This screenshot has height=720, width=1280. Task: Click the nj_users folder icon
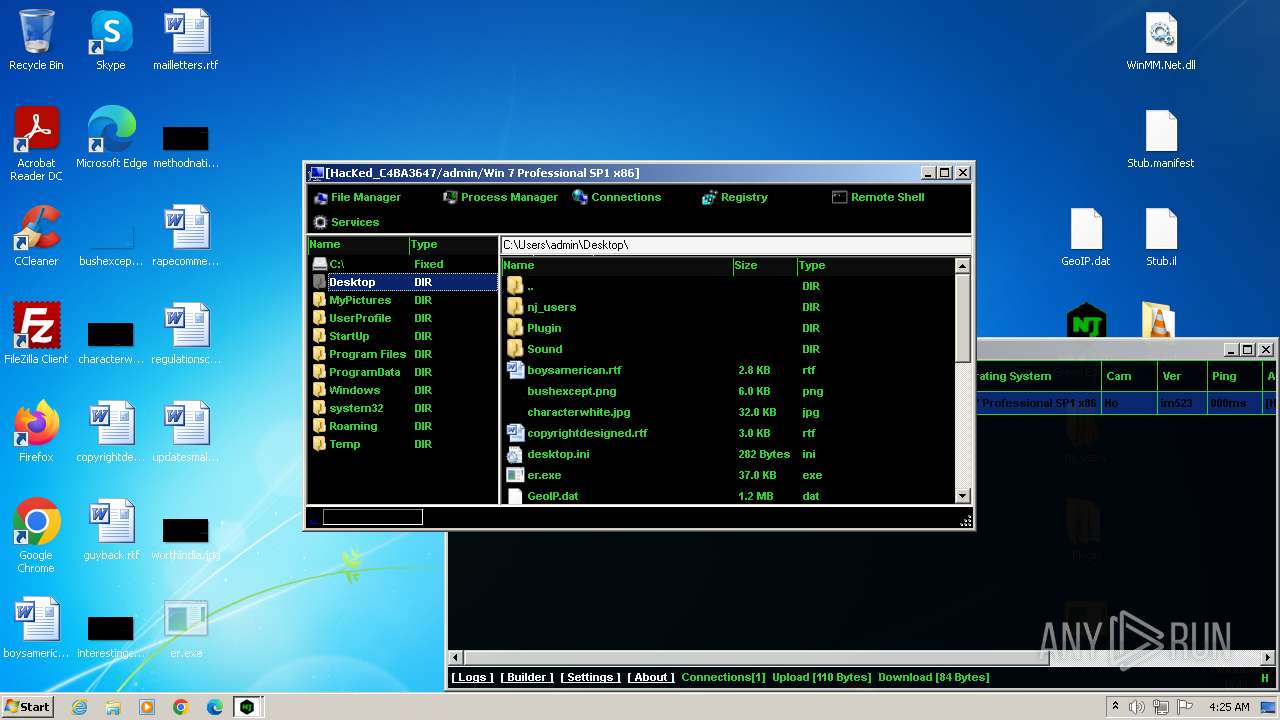[x=515, y=307]
